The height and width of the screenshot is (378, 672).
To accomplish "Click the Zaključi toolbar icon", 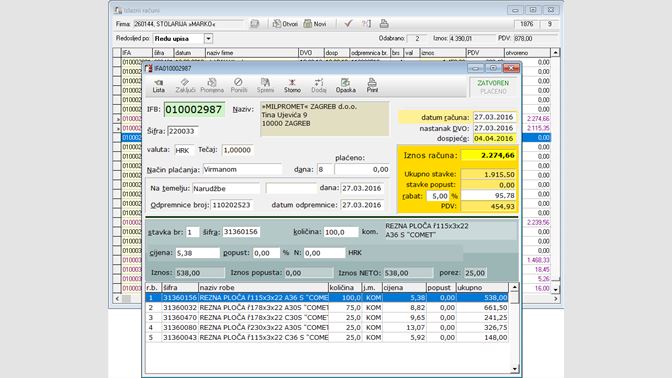I will 185,86.
